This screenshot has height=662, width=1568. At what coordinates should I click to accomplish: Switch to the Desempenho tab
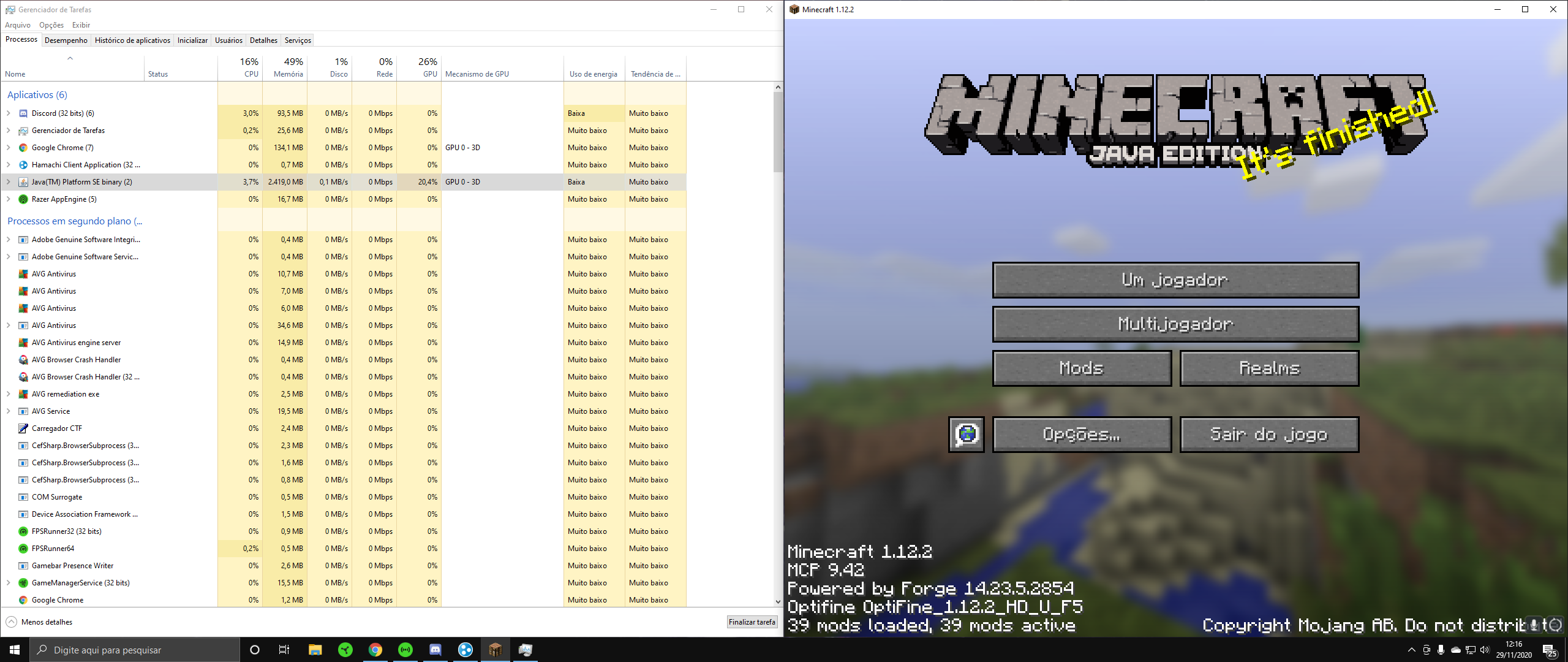pyautogui.click(x=66, y=40)
